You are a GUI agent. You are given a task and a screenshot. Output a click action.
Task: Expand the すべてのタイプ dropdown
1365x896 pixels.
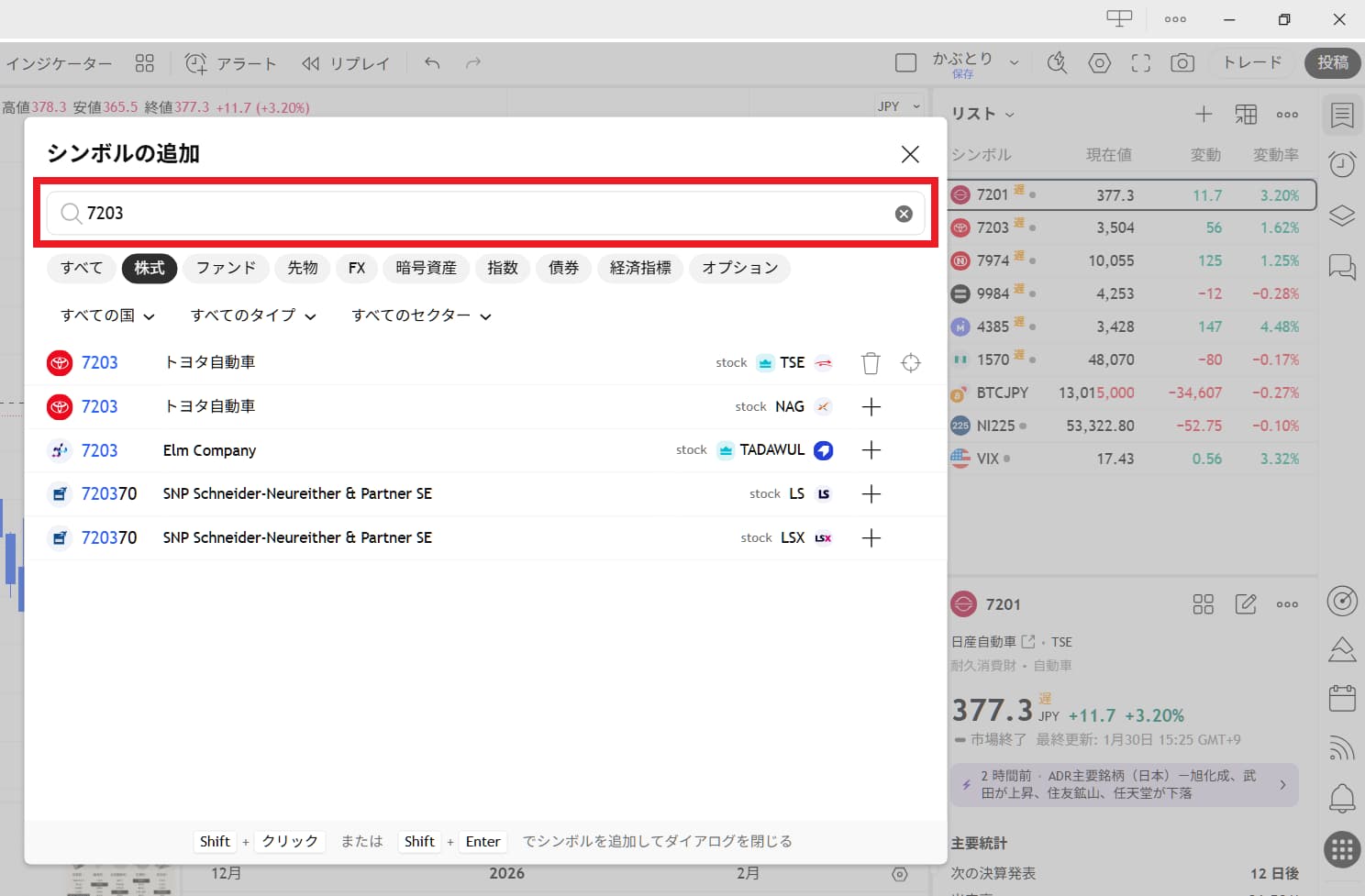[253, 315]
